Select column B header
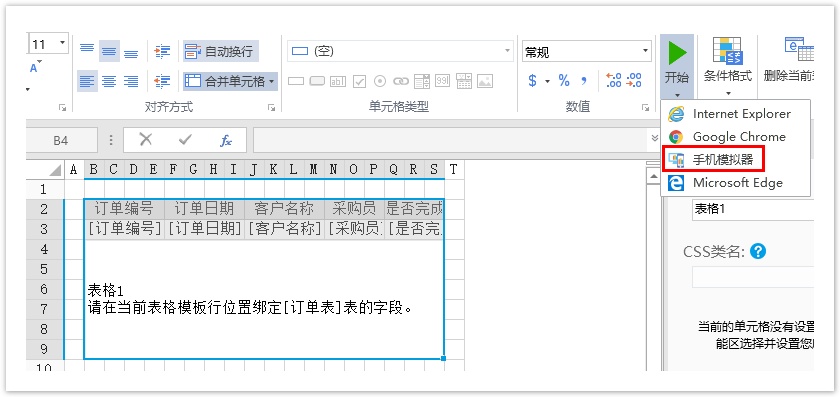Viewport: 840px width, 397px height. [94, 170]
